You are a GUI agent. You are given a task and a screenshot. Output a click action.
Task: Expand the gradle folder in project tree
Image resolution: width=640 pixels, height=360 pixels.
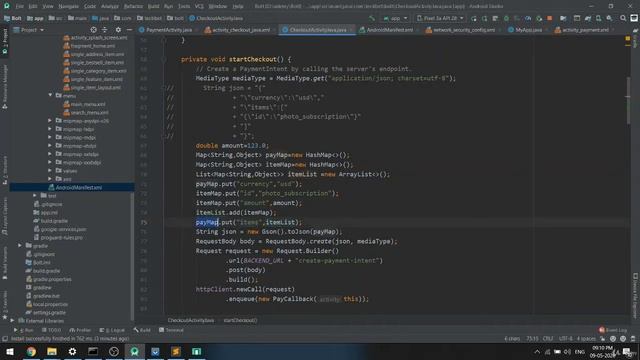[x=20, y=246]
